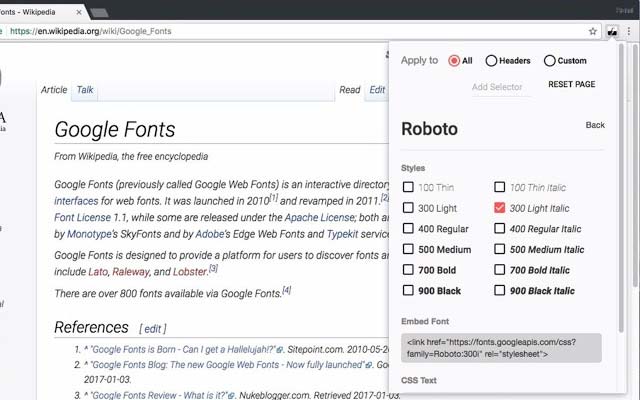The height and width of the screenshot is (400, 640).
Task: Open the Chrome three-dot menu
Action: (628, 32)
